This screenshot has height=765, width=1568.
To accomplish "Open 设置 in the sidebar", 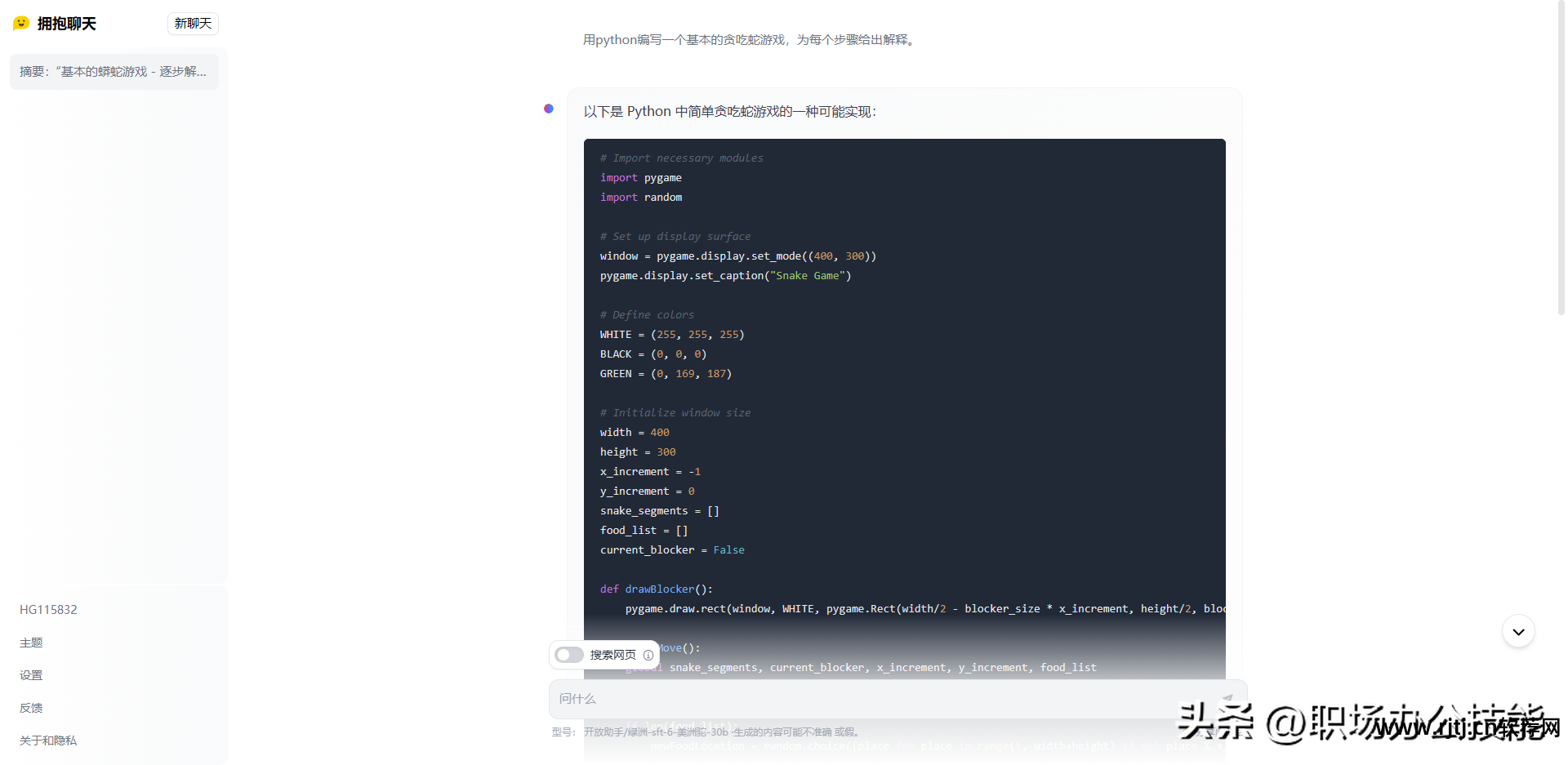I will tap(31, 675).
